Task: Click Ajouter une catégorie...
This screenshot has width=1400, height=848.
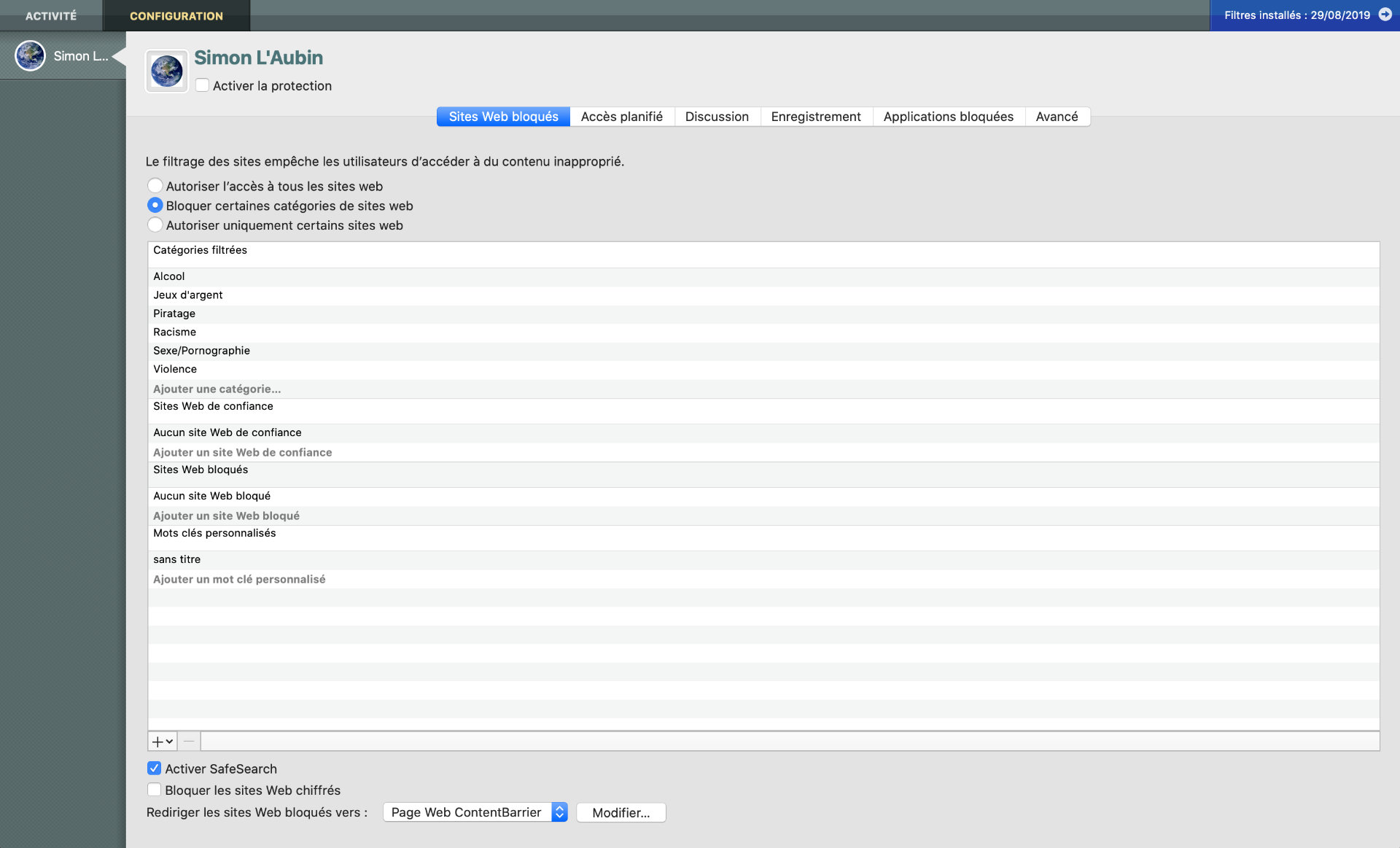Action: pyautogui.click(x=217, y=389)
